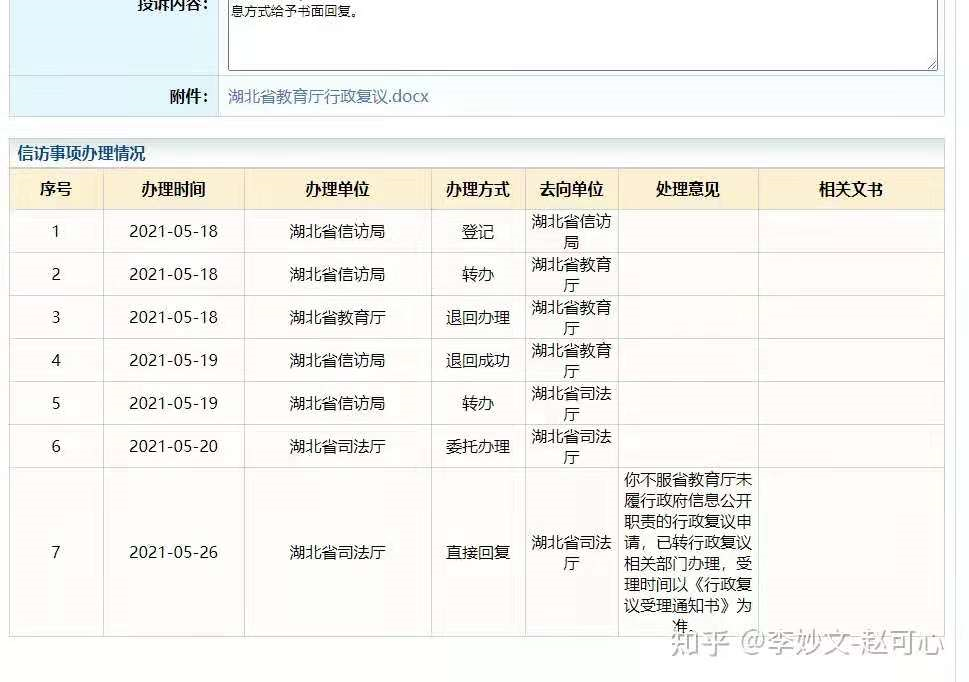Click 退回成功 in row 4
This screenshot has width=969, height=682.
[x=478, y=360]
